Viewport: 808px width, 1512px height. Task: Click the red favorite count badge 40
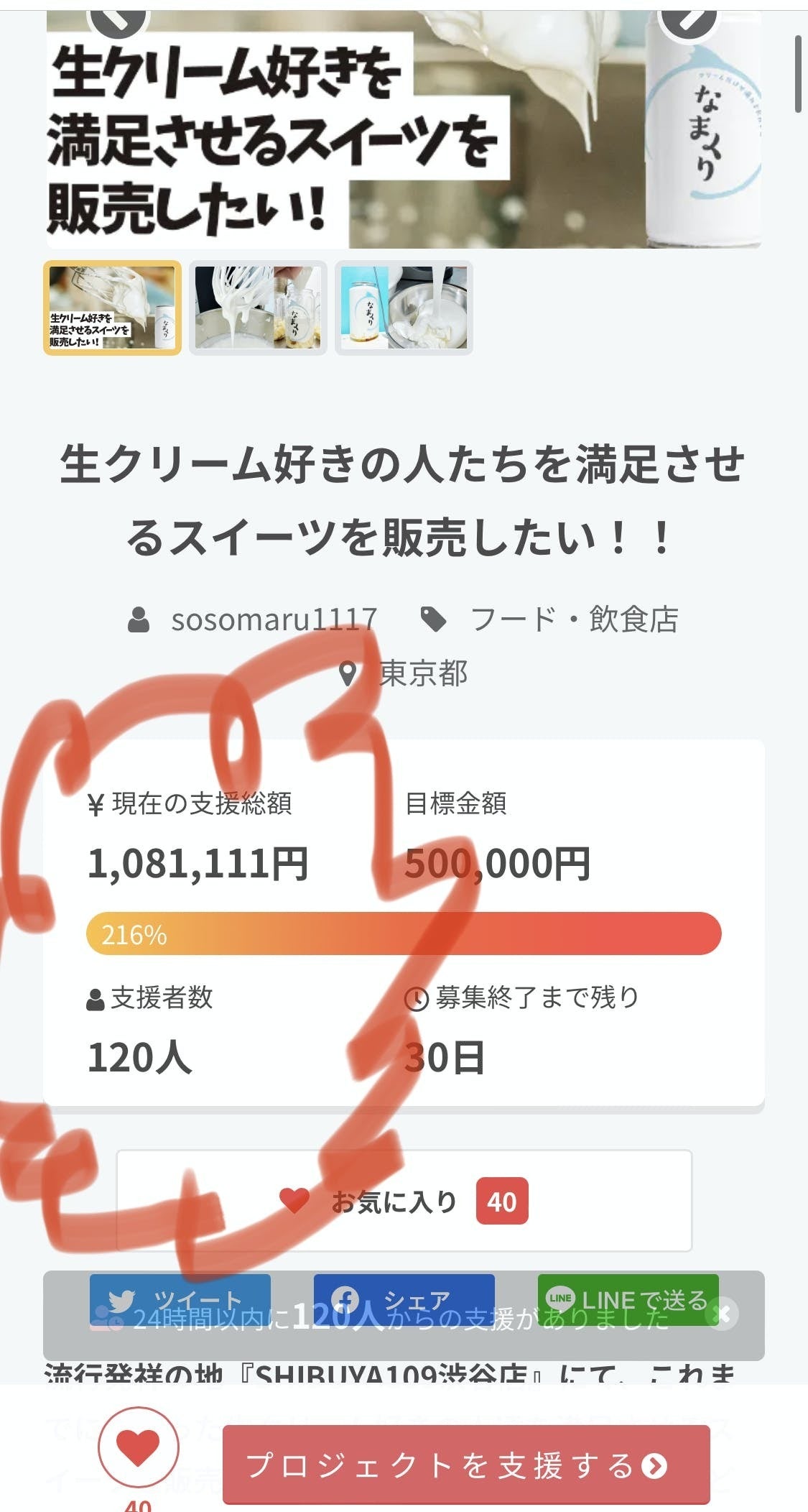(501, 1201)
